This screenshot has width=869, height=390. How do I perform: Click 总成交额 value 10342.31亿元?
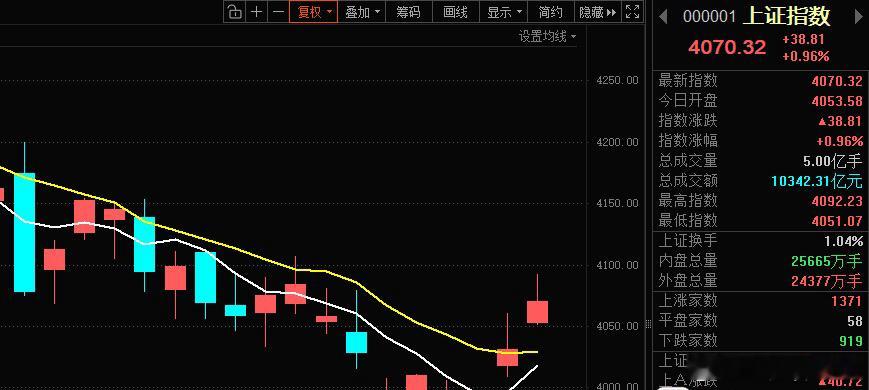[817, 181]
